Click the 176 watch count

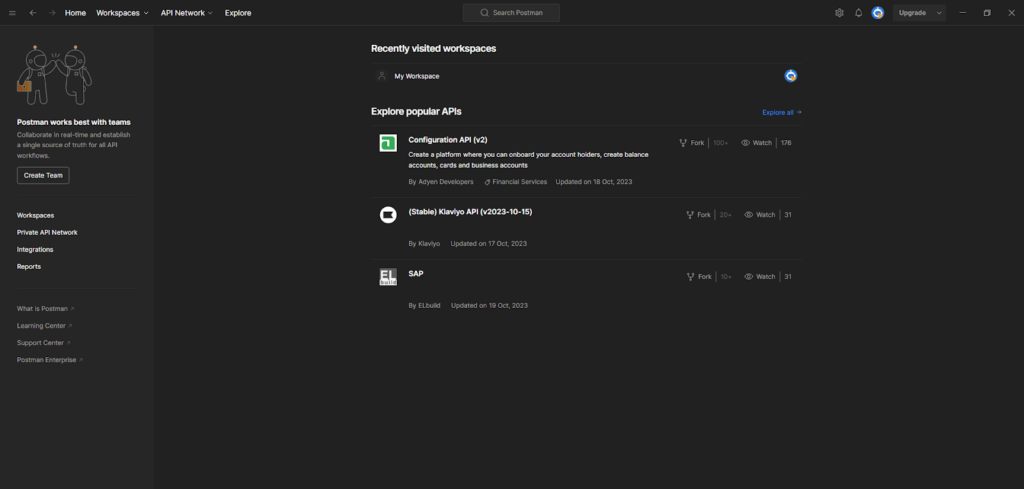tap(786, 143)
